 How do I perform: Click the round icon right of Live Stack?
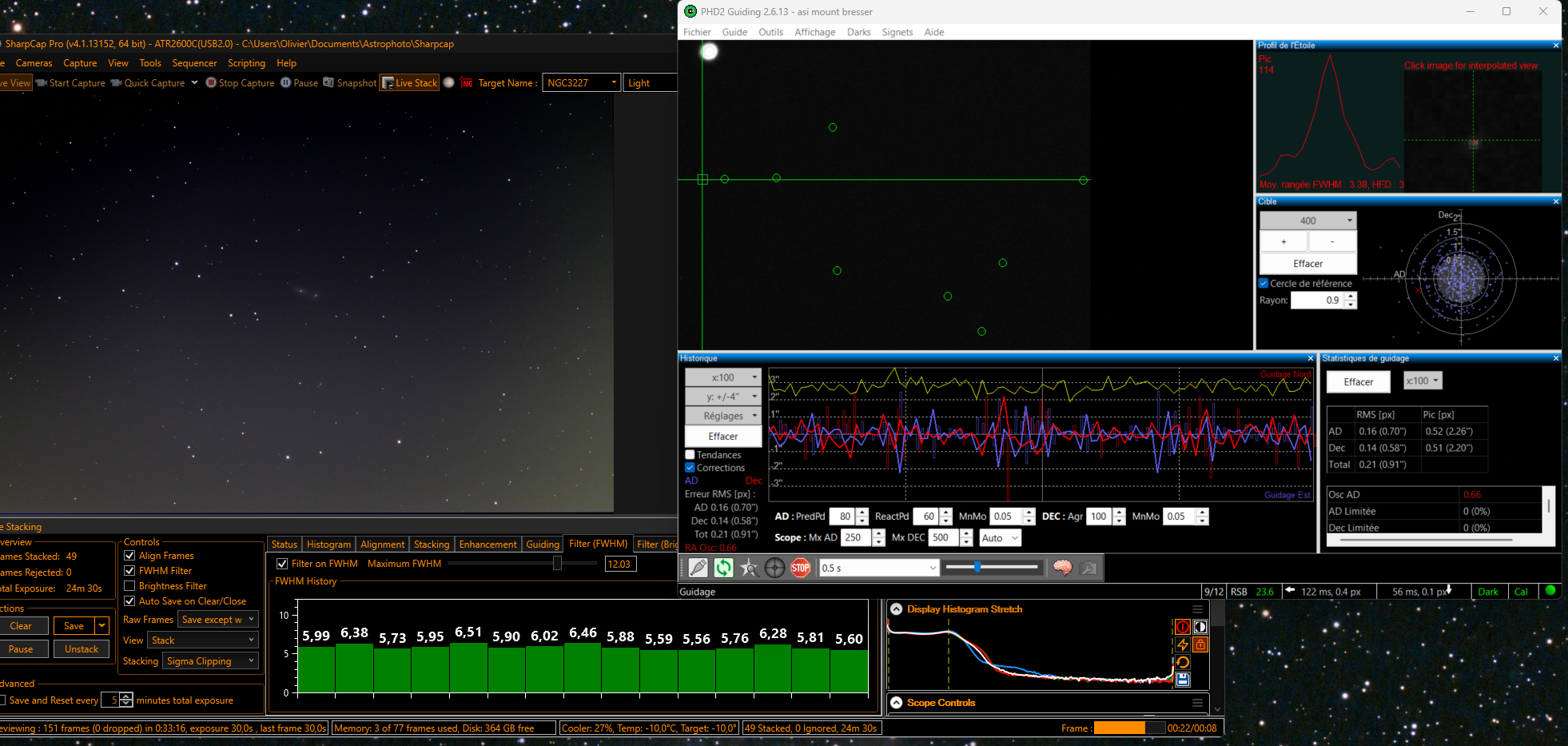(449, 82)
